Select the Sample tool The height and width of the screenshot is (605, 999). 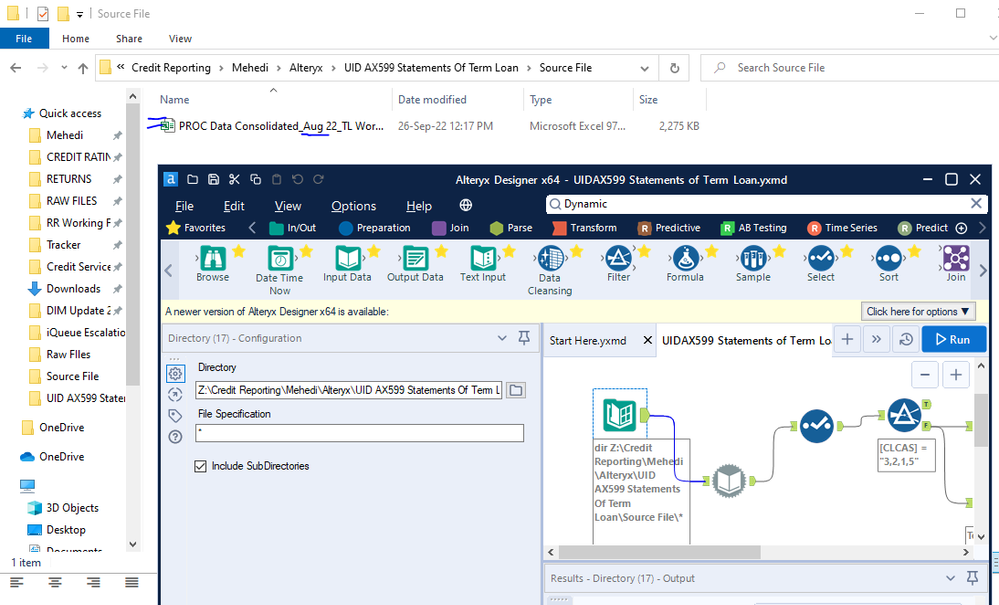point(753,264)
